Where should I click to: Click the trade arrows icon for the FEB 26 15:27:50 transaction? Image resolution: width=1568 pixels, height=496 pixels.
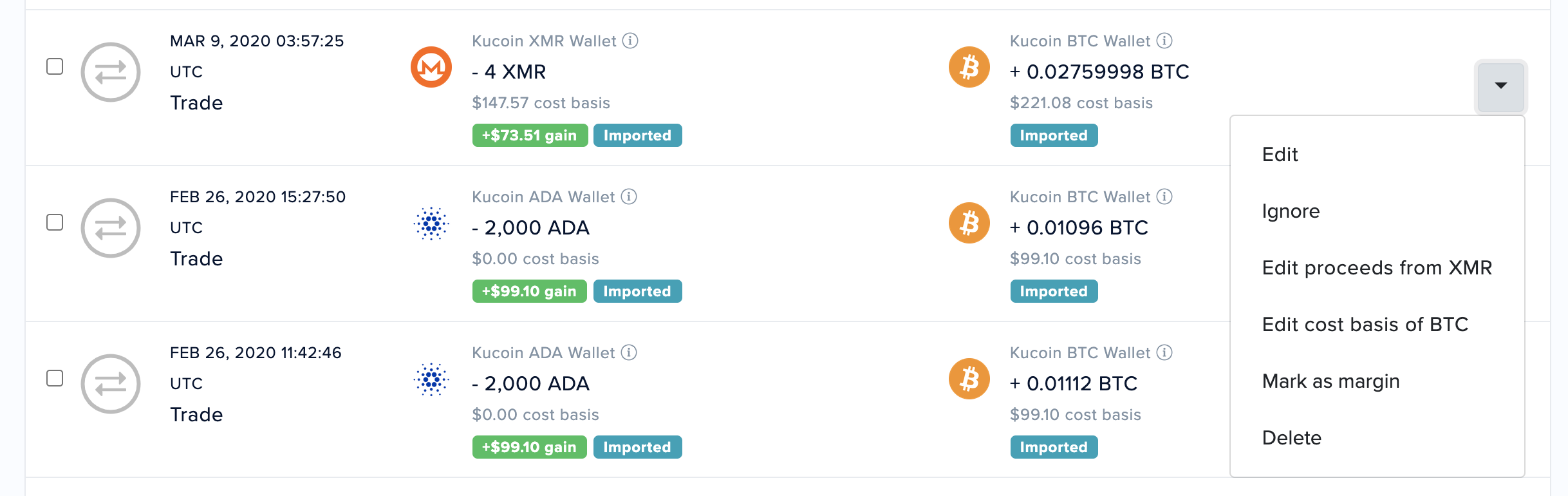pyautogui.click(x=111, y=228)
